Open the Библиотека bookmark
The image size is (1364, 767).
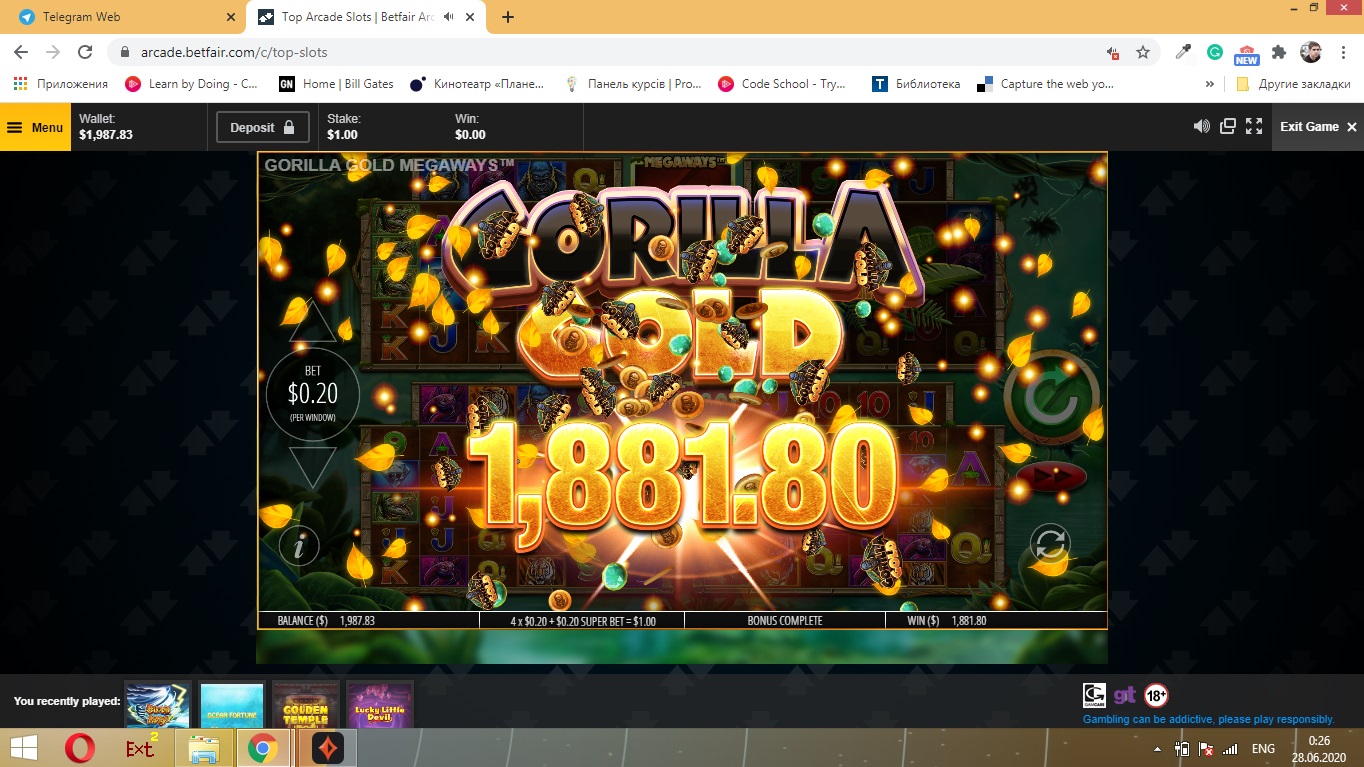pyautogui.click(x=917, y=84)
